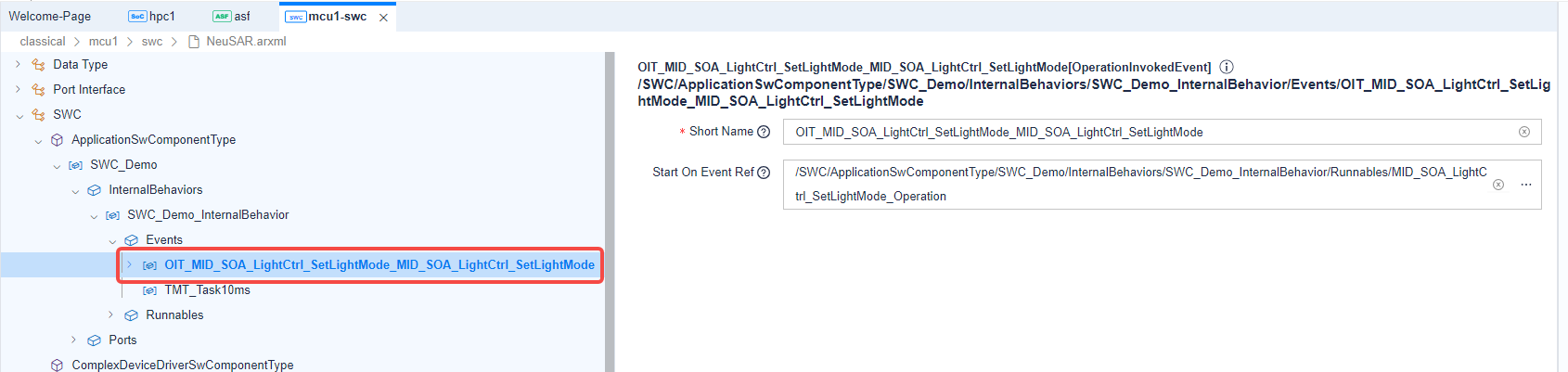This screenshot has height=372, width=1568.
Task: Click the mcu1 breadcrumb link
Action: 103,42
